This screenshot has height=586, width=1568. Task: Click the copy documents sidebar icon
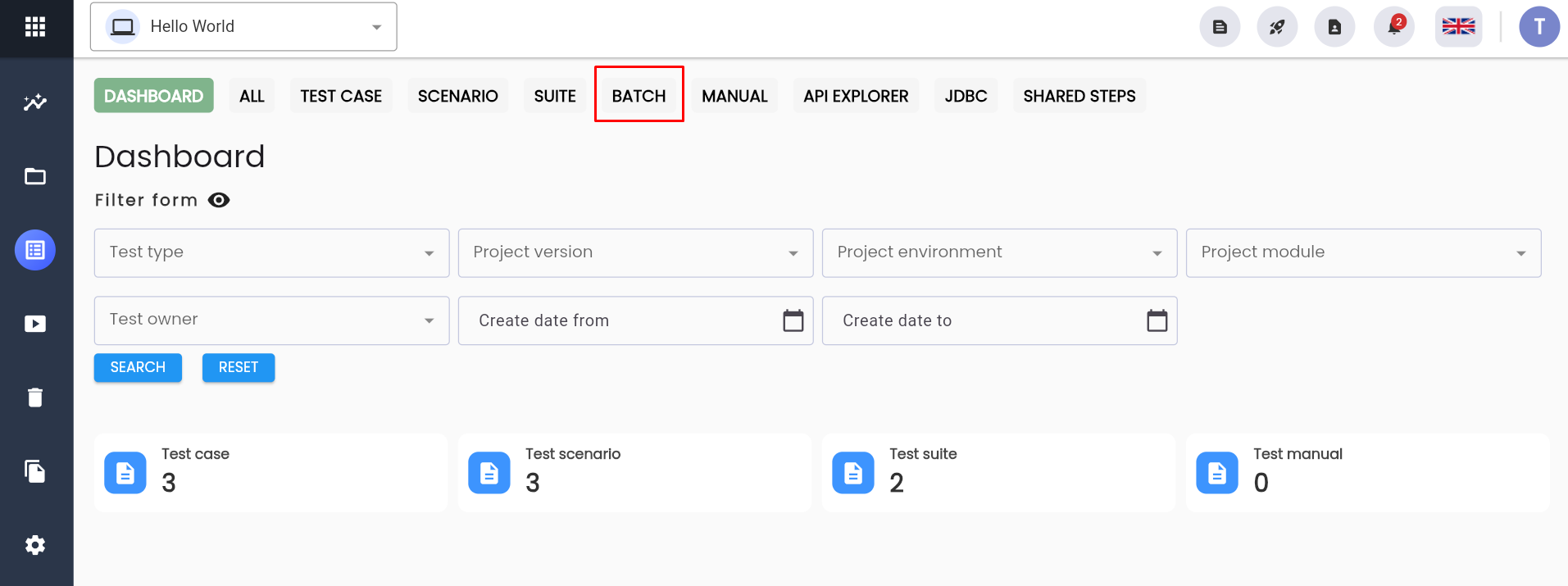click(x=35, y=471)
